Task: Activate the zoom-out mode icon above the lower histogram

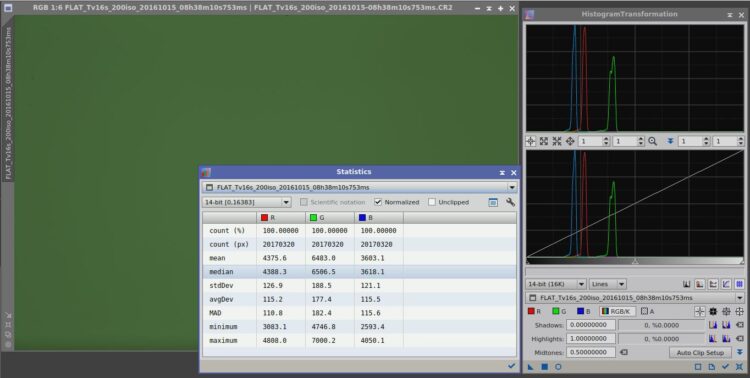Action: coord(557,141)
